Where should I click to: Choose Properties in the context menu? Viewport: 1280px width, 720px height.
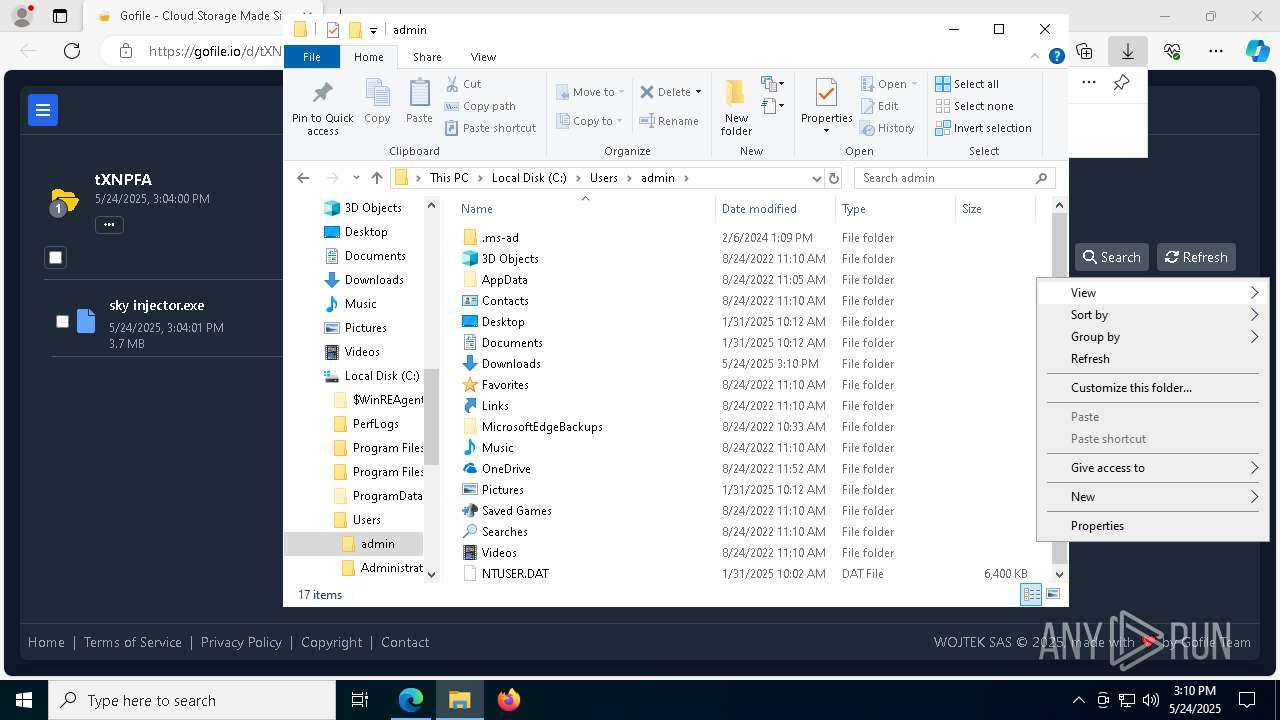pos(1152,526)
